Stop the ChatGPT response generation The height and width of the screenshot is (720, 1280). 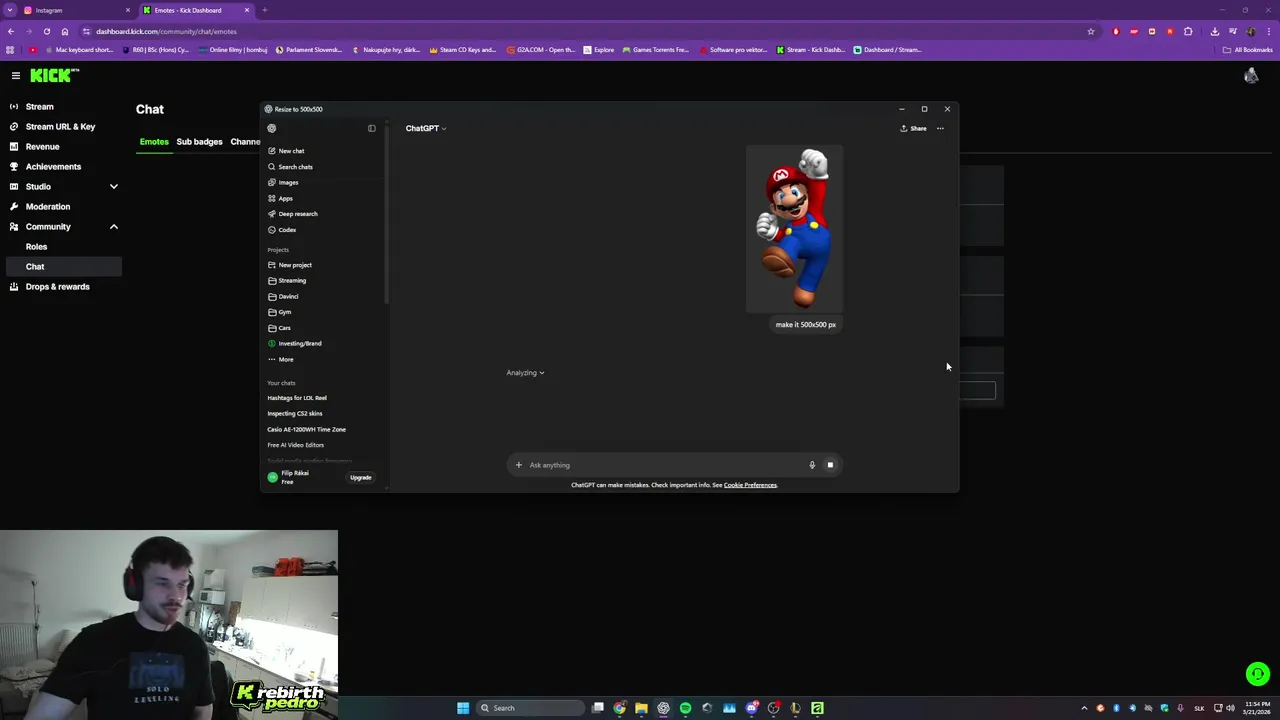point(830,465)
